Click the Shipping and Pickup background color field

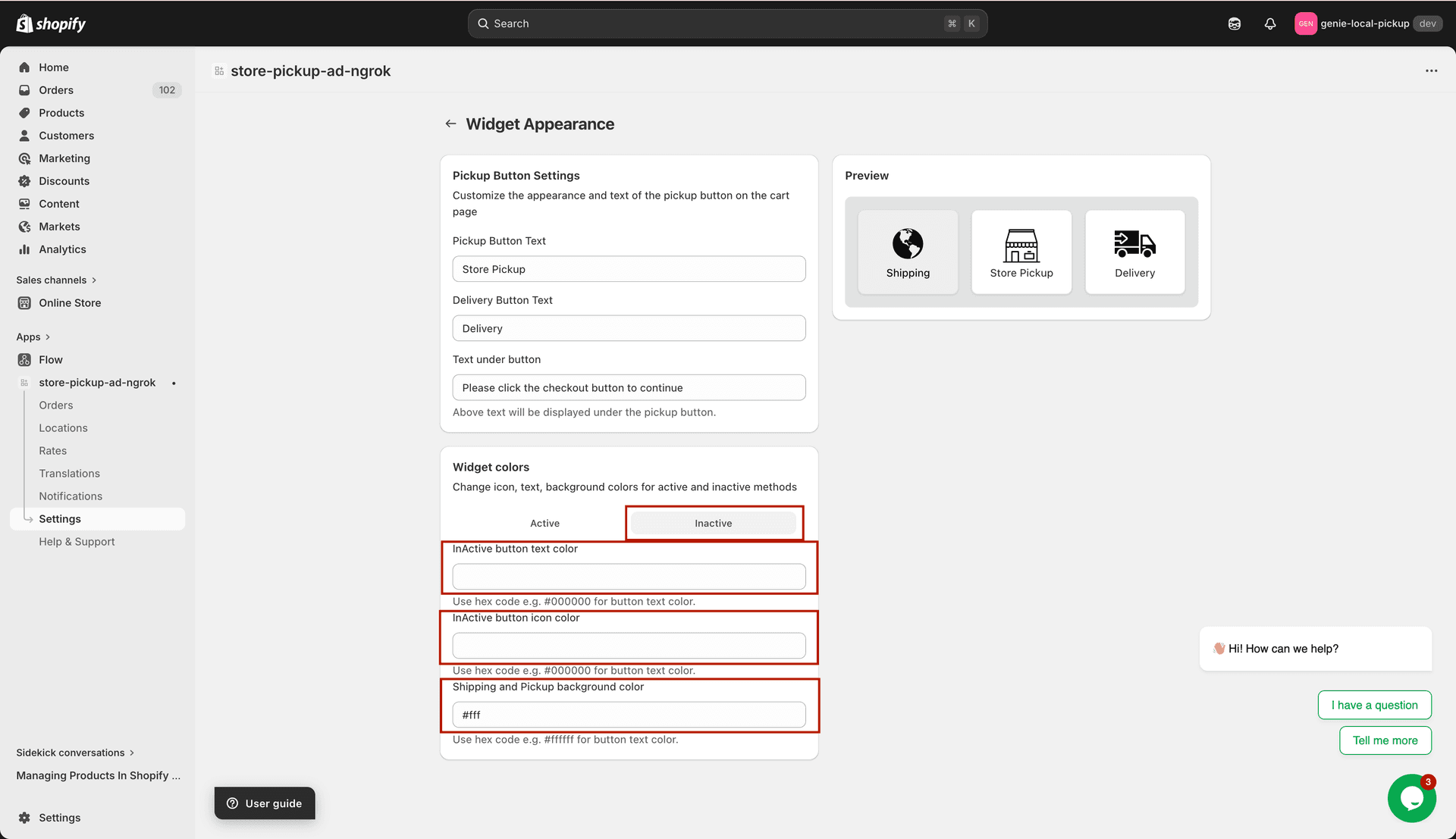[629, 715]
